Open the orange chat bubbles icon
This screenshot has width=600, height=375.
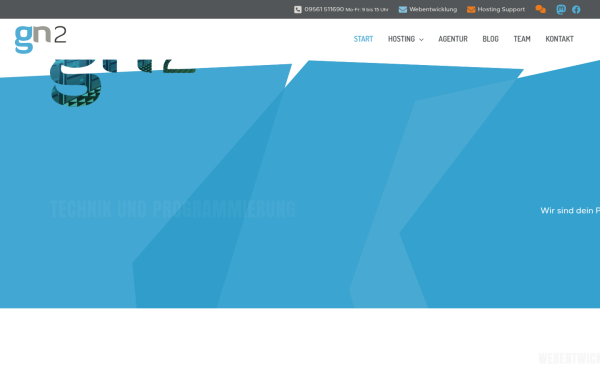click(540, 9)
